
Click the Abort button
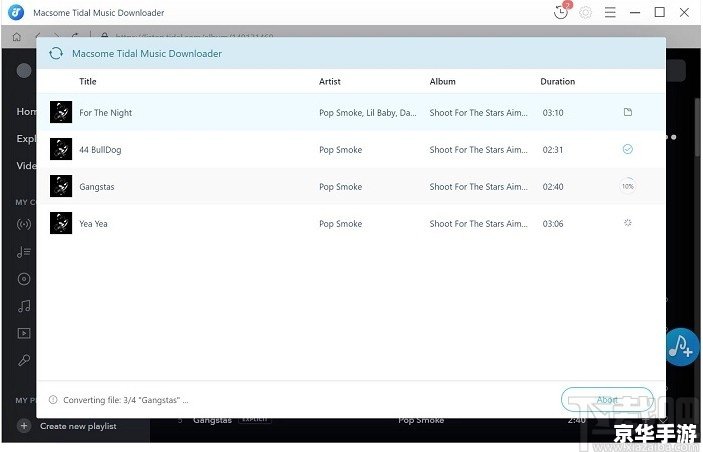pyautogui.click(x=607, y=400)
